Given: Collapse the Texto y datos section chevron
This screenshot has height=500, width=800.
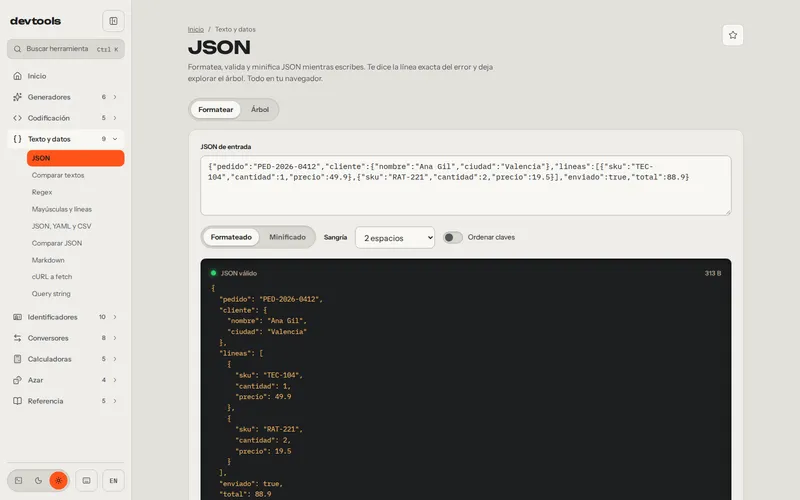Looking at the screenshot, I should (x=115, y=139).
